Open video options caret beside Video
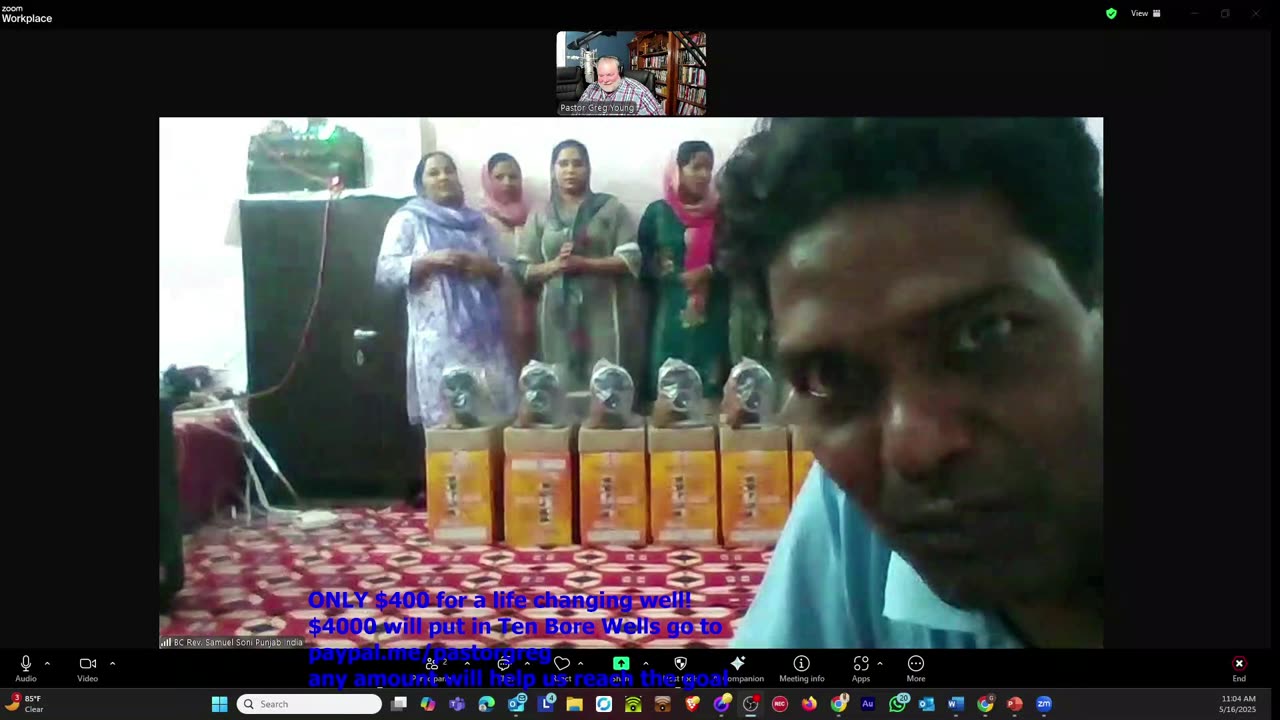The height and width of the screenshot is (720, 1280). (x=112, y=664)
